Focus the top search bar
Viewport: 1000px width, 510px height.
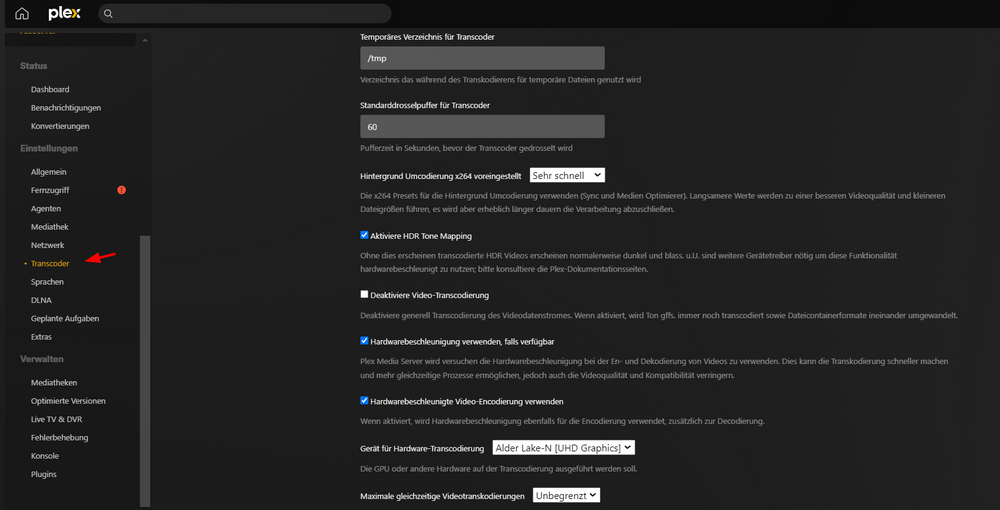click(245, 13)
